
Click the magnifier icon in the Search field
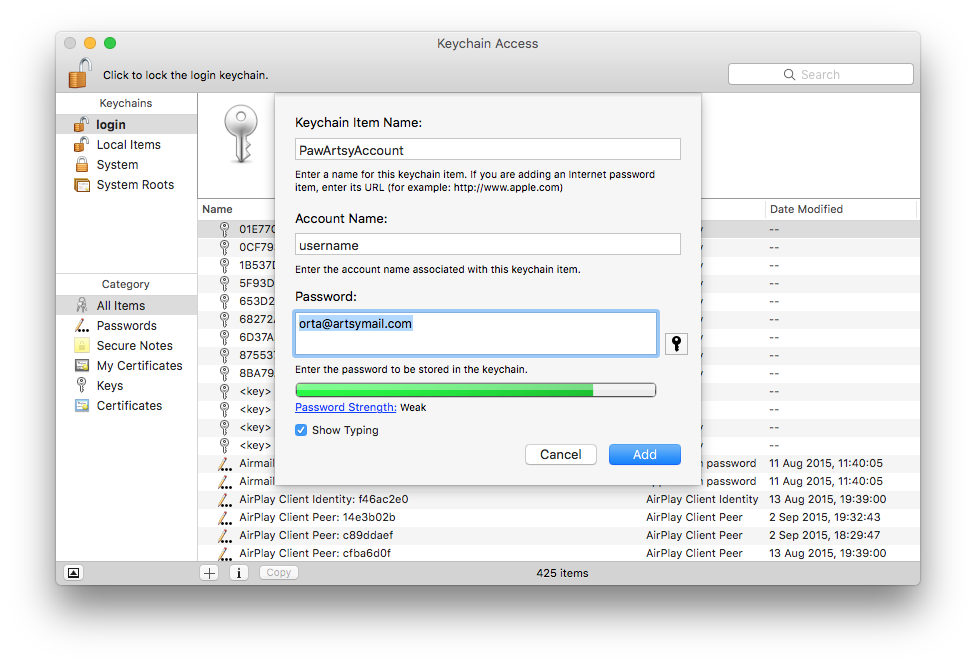click(789, 74)
